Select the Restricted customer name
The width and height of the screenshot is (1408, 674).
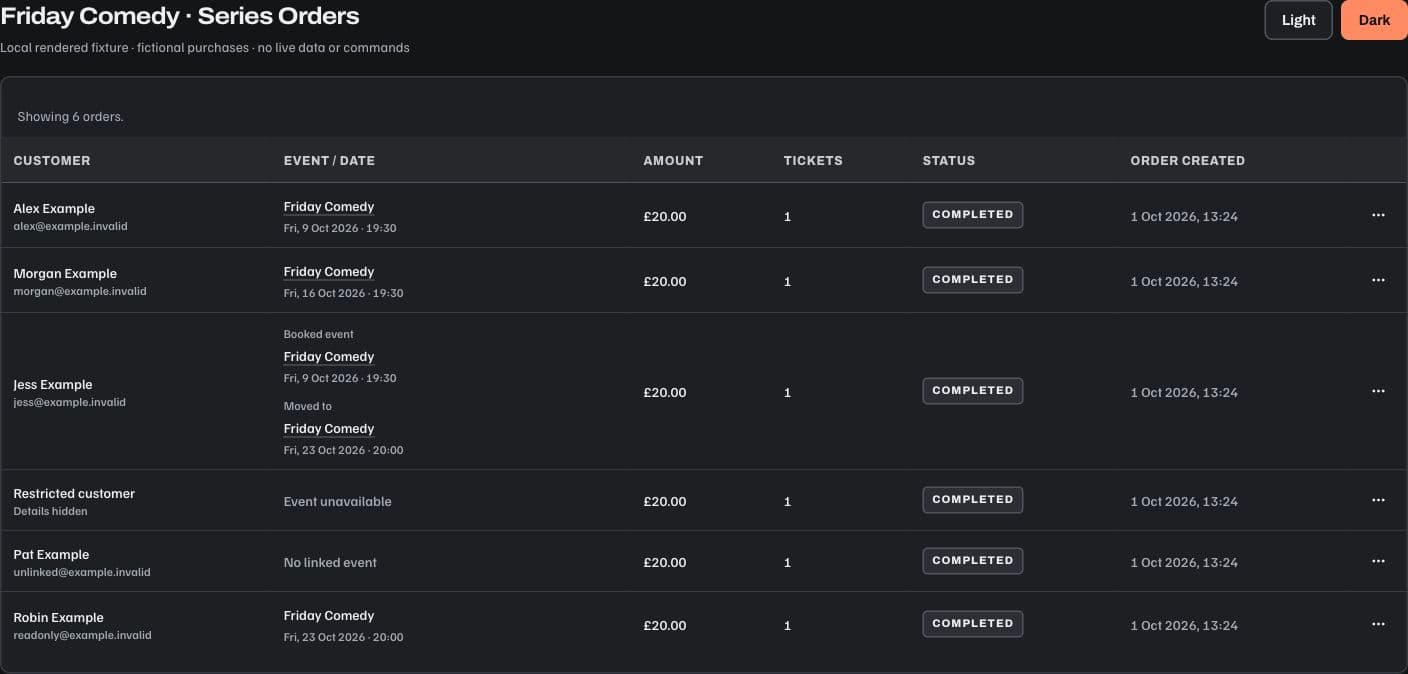74,494
